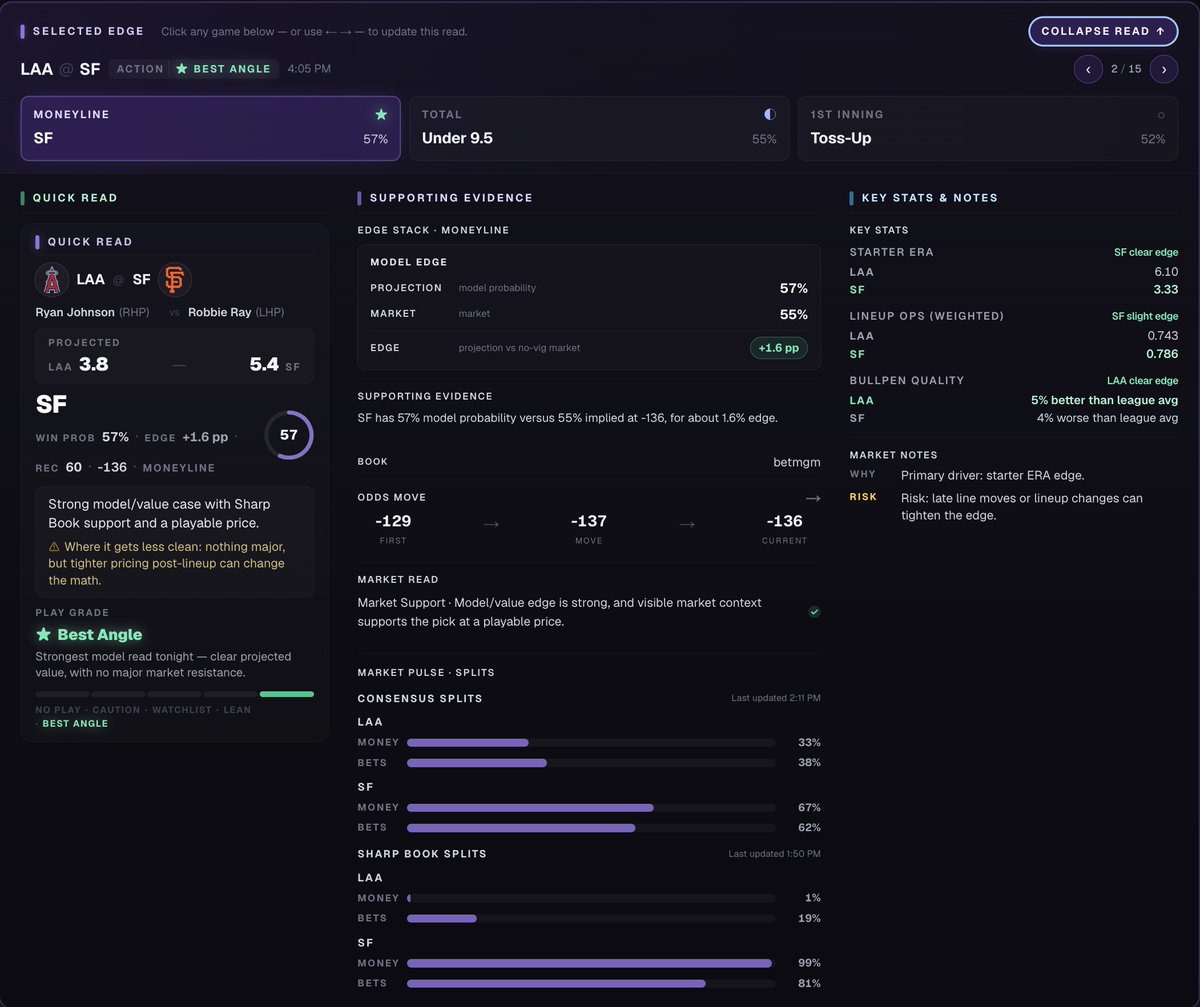
Task: Click LAA projected score 3.8
Action: (94, 364)
